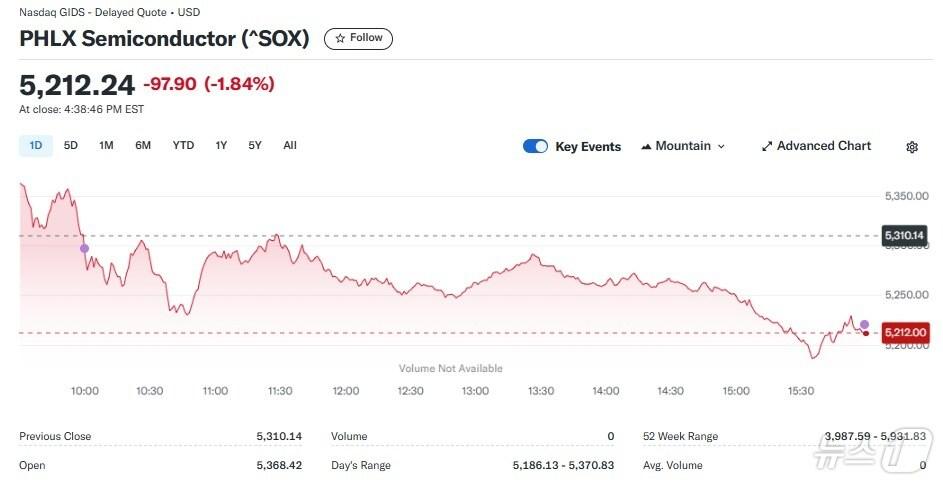
Task: Choose the 5Y chart range
Action: [x=255, y=145]
